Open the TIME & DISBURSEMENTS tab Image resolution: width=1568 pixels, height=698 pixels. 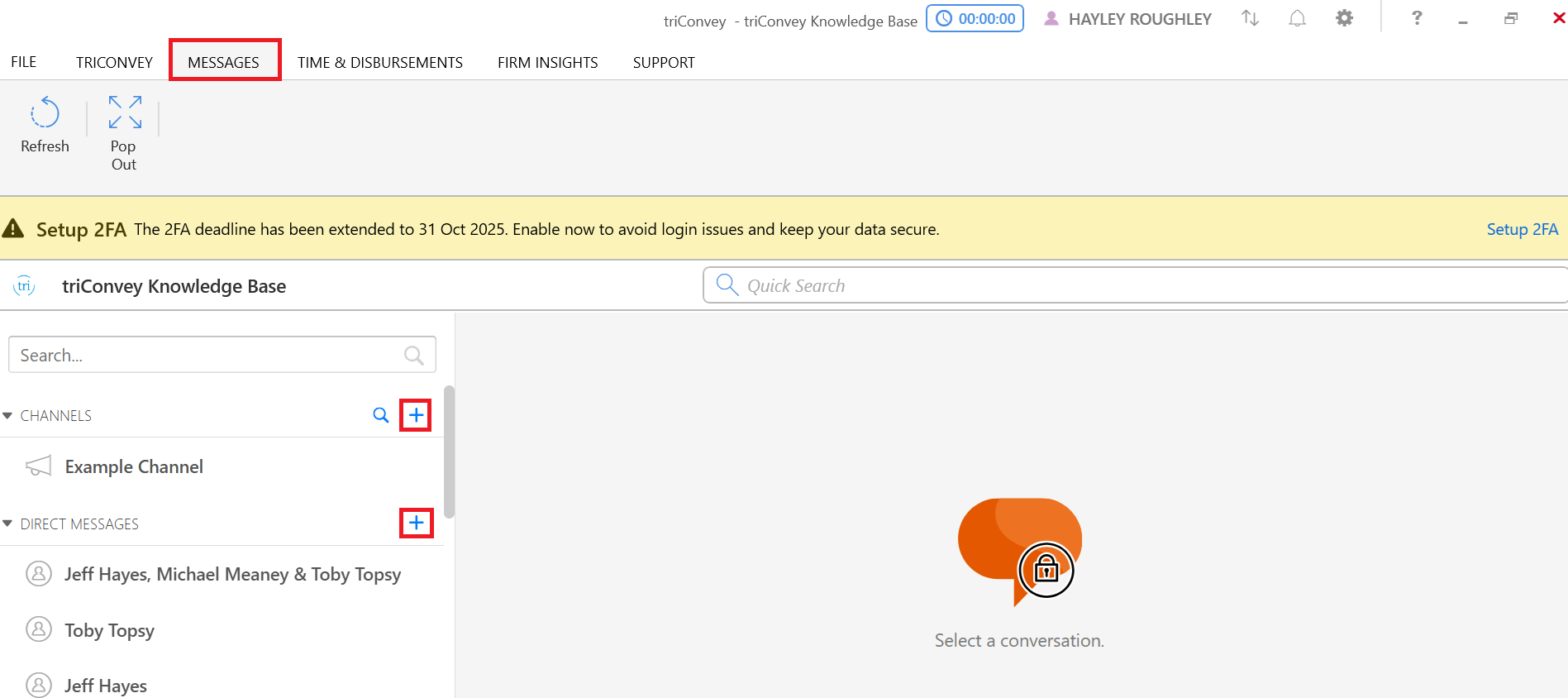pyautogui.click(x=380, y=62)
